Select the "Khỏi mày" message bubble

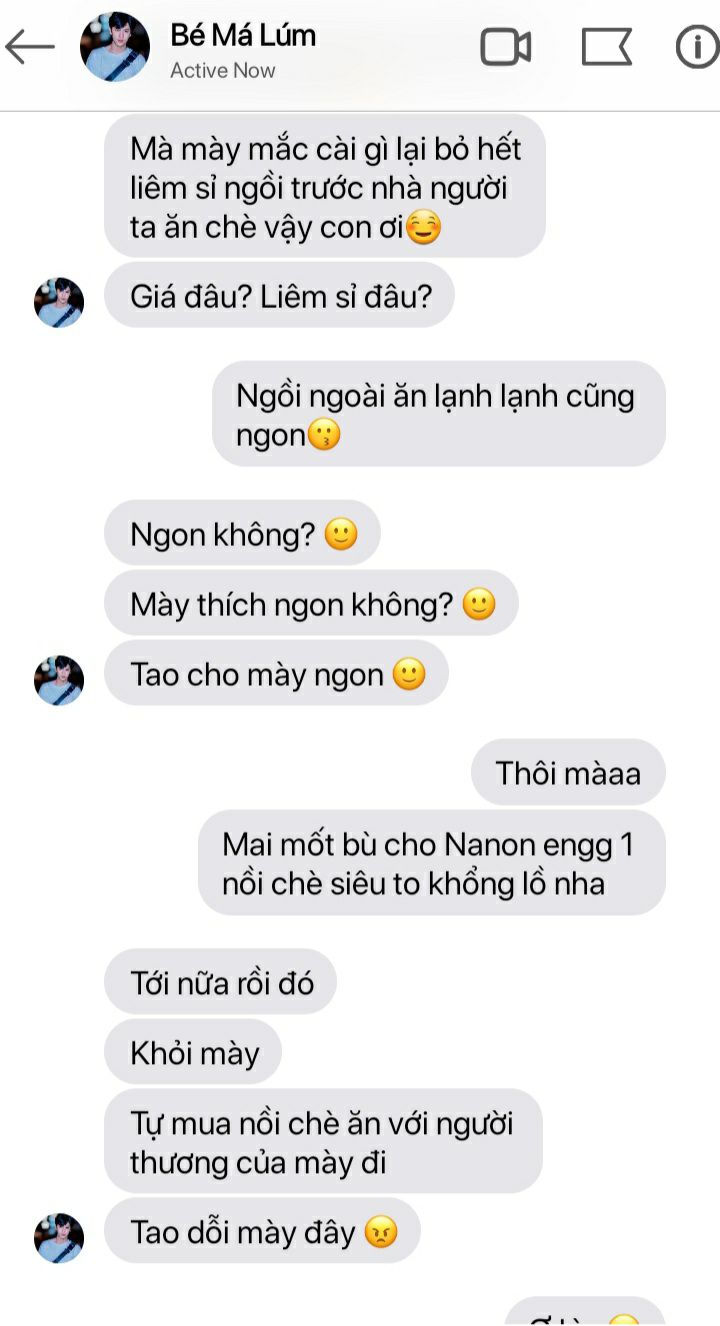pos(193,1052)
